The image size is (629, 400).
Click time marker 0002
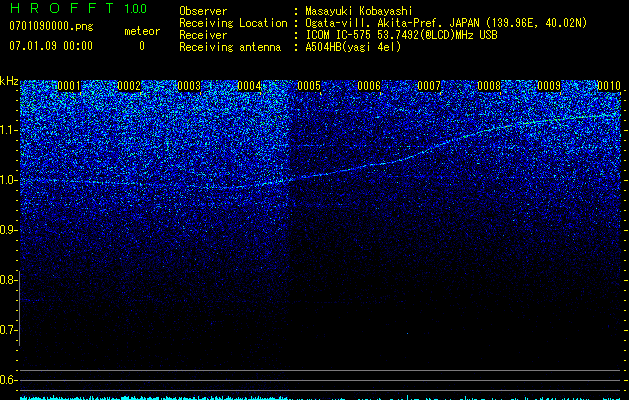tap(129, 86)
